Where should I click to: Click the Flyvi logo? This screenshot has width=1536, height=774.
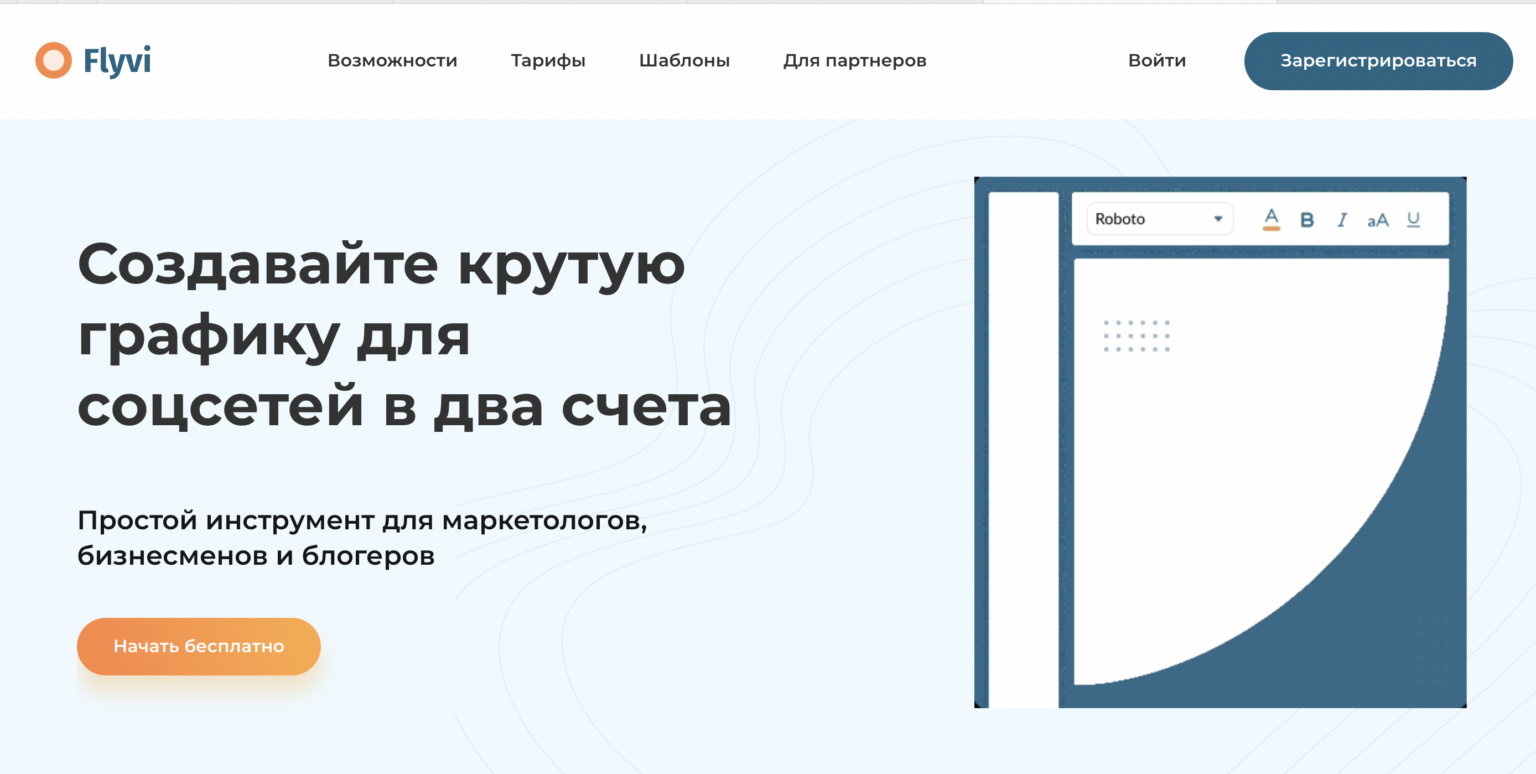coord(93,61)
